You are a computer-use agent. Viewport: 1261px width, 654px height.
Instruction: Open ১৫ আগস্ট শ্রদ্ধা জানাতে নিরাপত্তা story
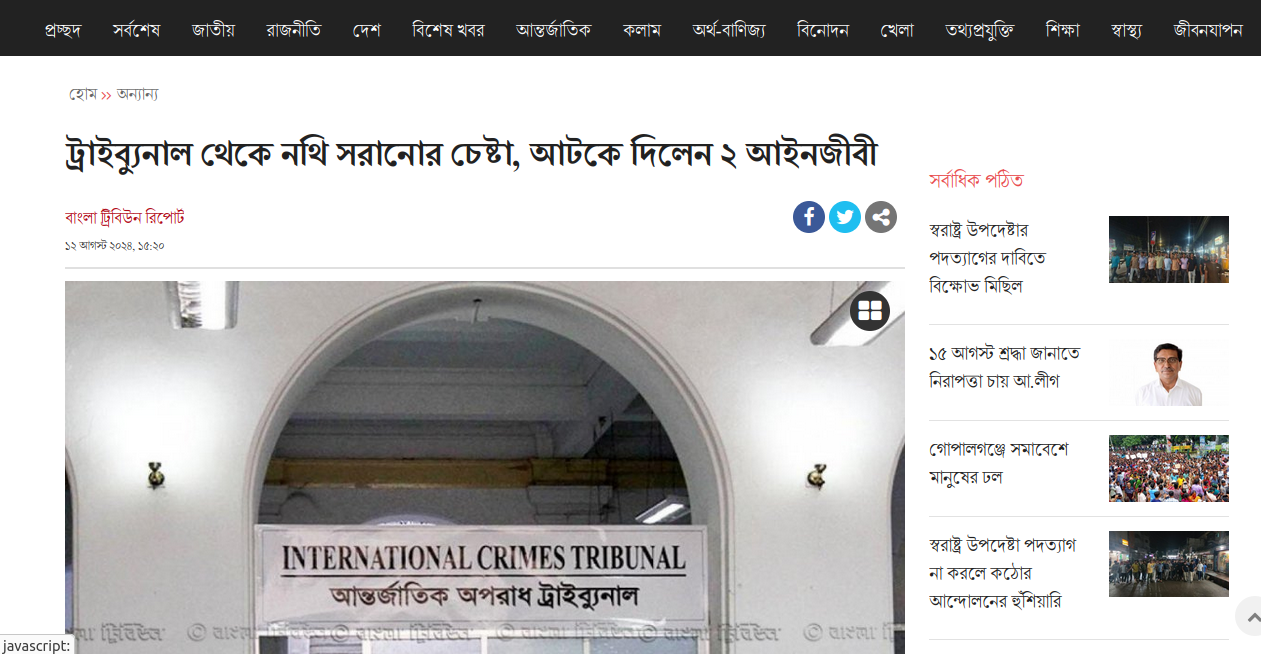click(1004, 367)
